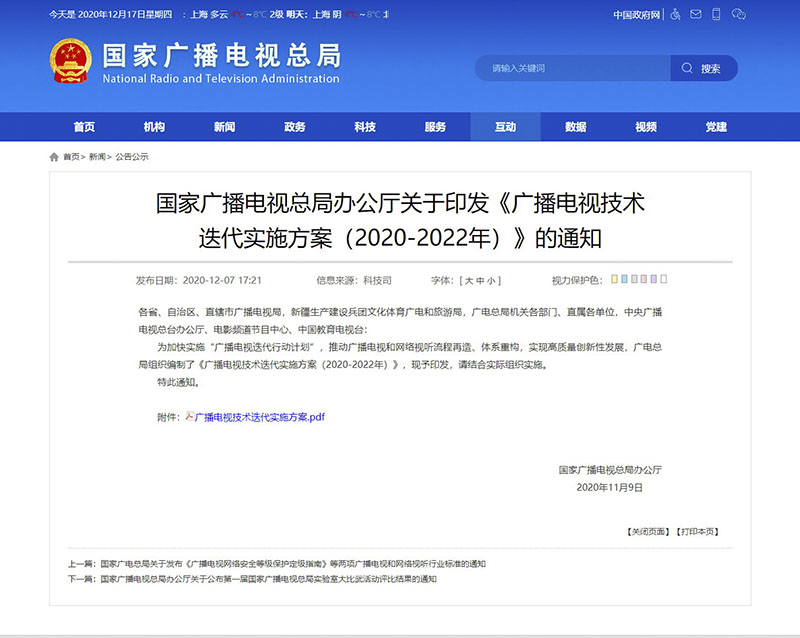Set font size to 小
The height and width of the screenshot is (638, 800).
pyautogui.click(x=491, y=281)
